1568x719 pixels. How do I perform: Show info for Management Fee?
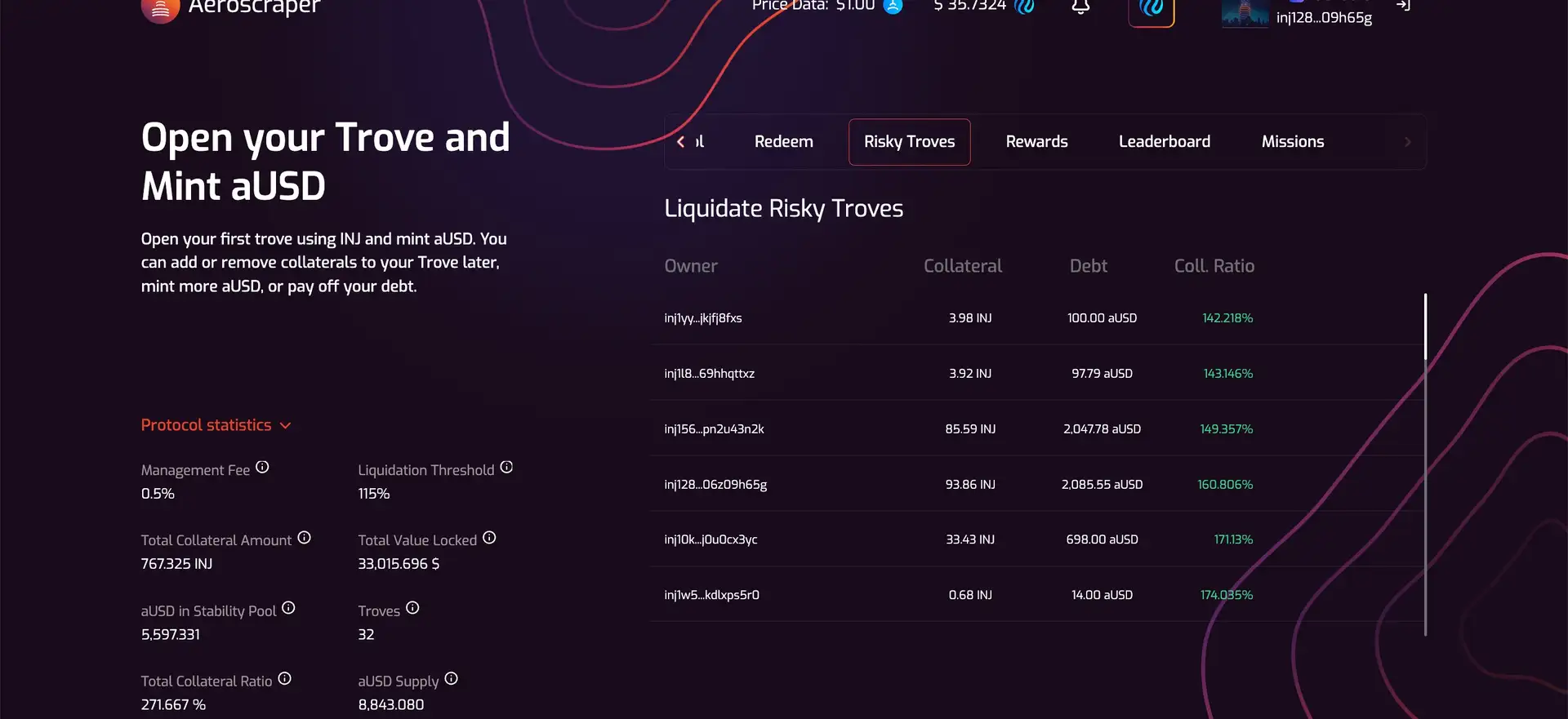point(262,468)
